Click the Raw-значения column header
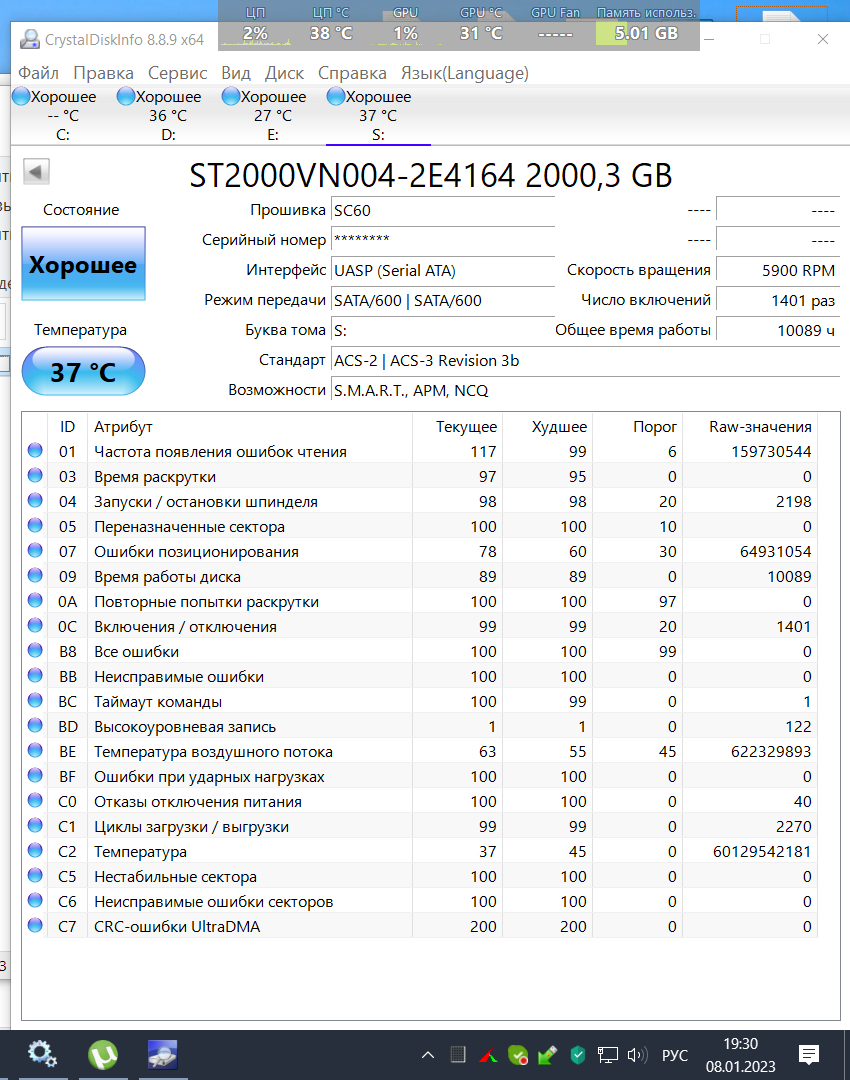Screen dimensions: 850x1080 751,426
